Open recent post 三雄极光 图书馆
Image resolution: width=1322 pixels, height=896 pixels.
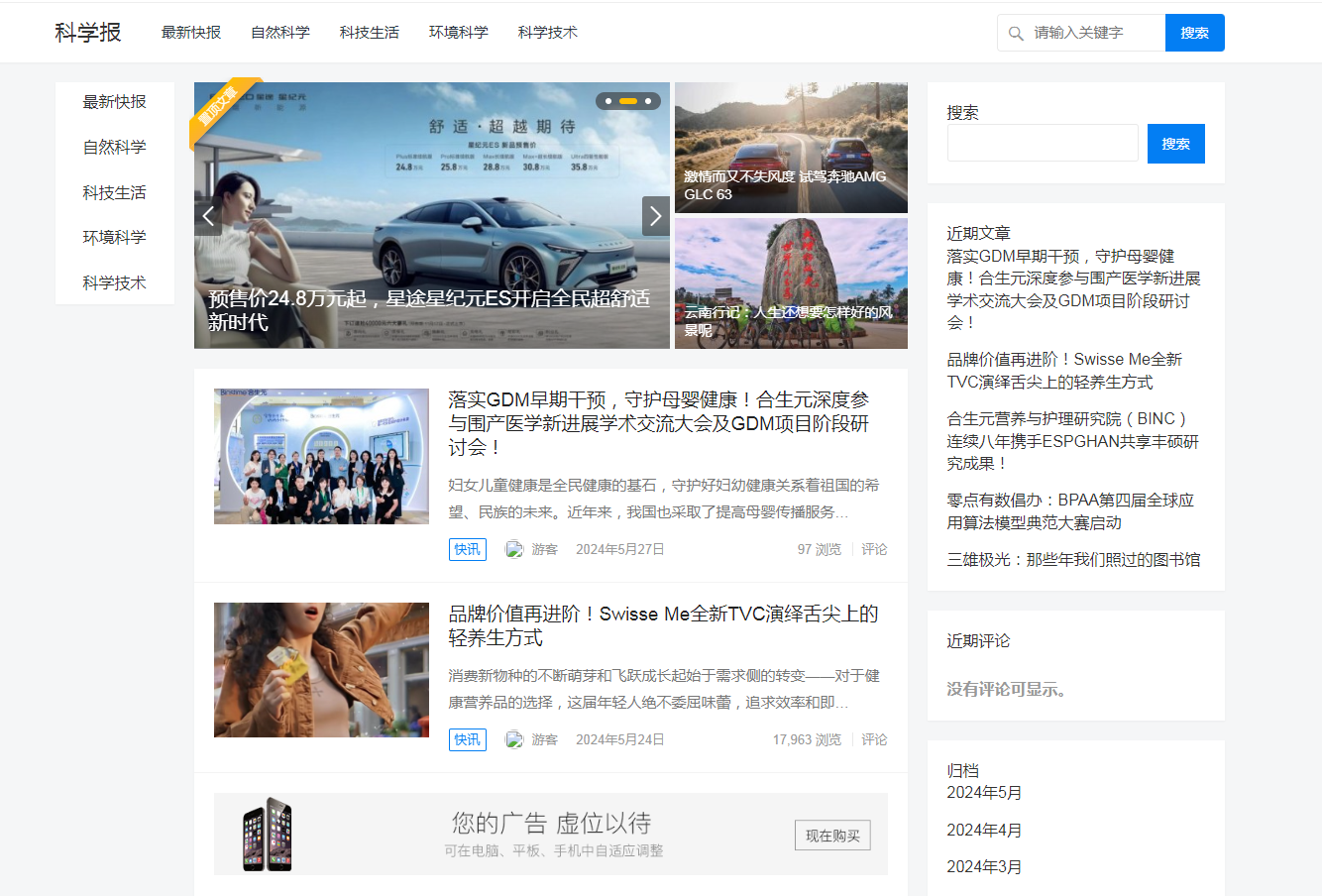(1073, 560)
